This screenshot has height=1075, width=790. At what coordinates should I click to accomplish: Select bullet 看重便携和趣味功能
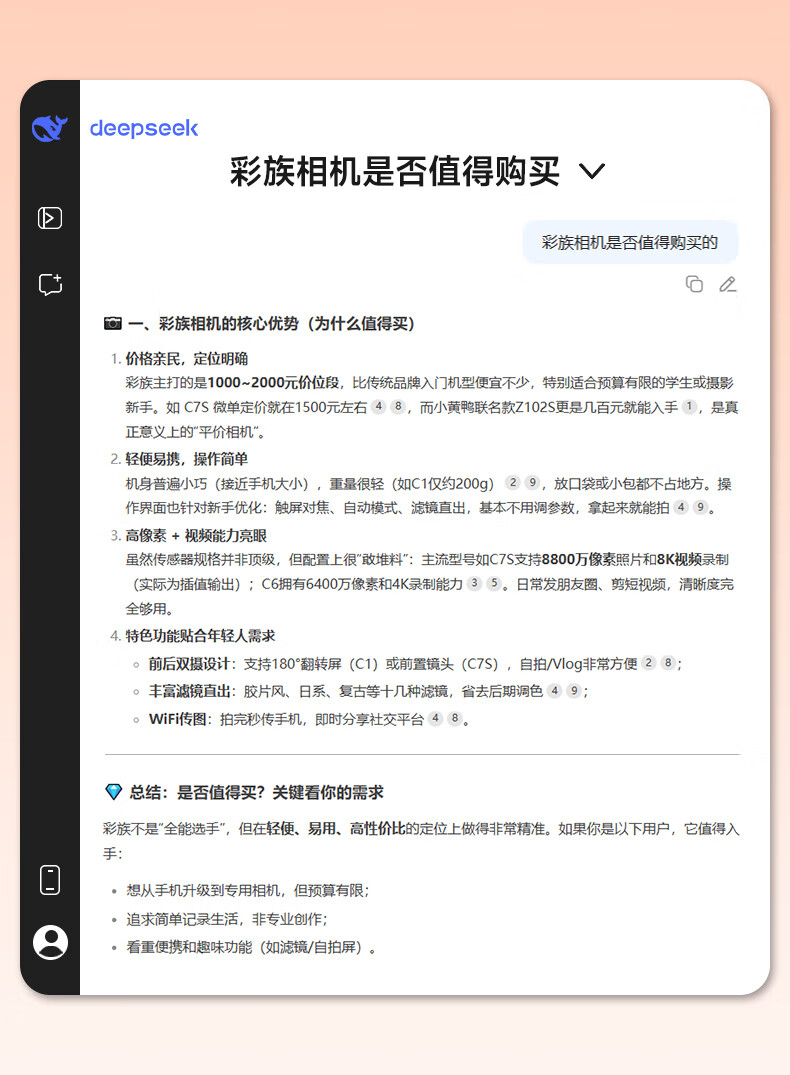(251, 947)
